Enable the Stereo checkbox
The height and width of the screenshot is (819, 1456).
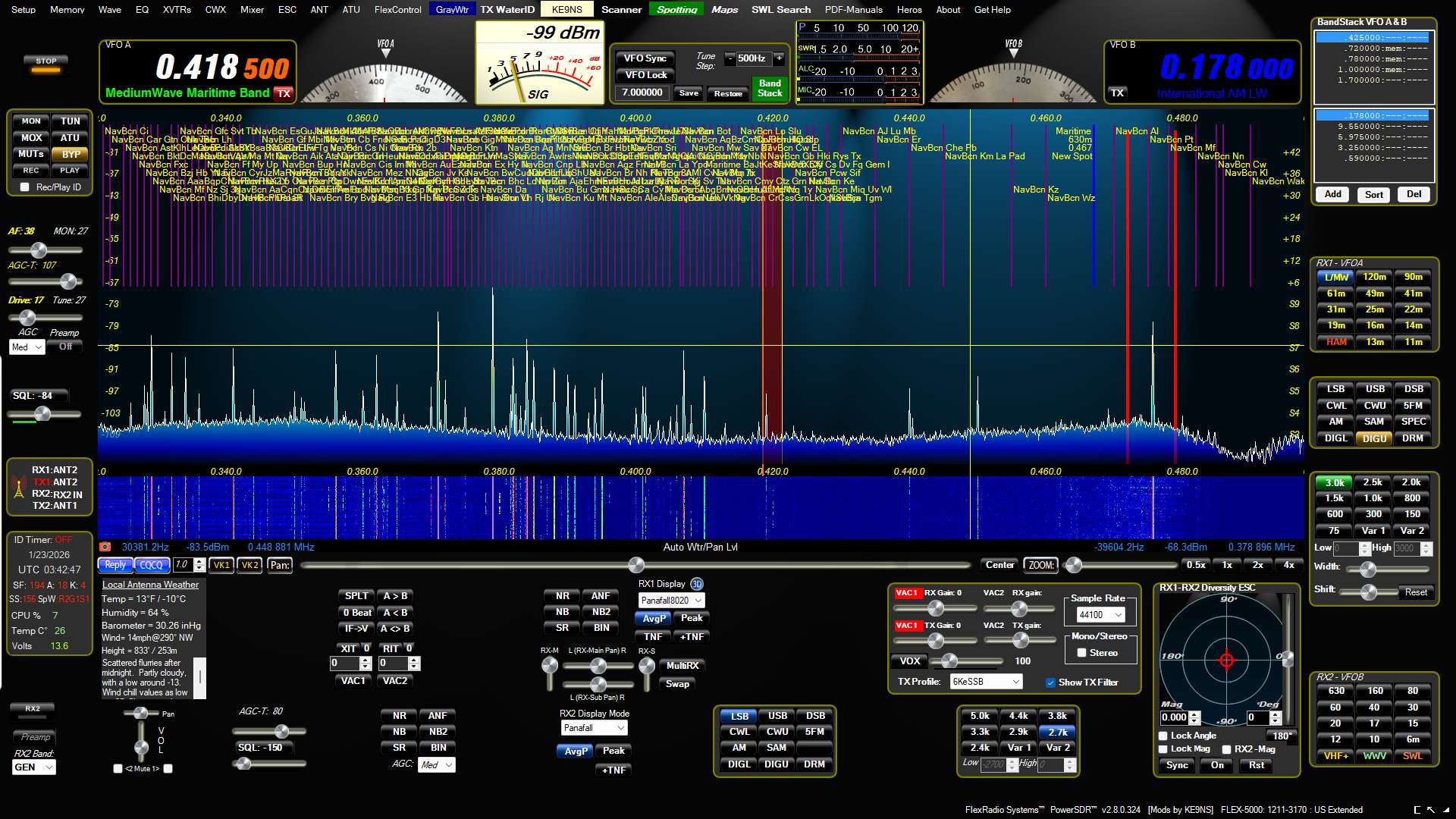[x=1082, y=653]
